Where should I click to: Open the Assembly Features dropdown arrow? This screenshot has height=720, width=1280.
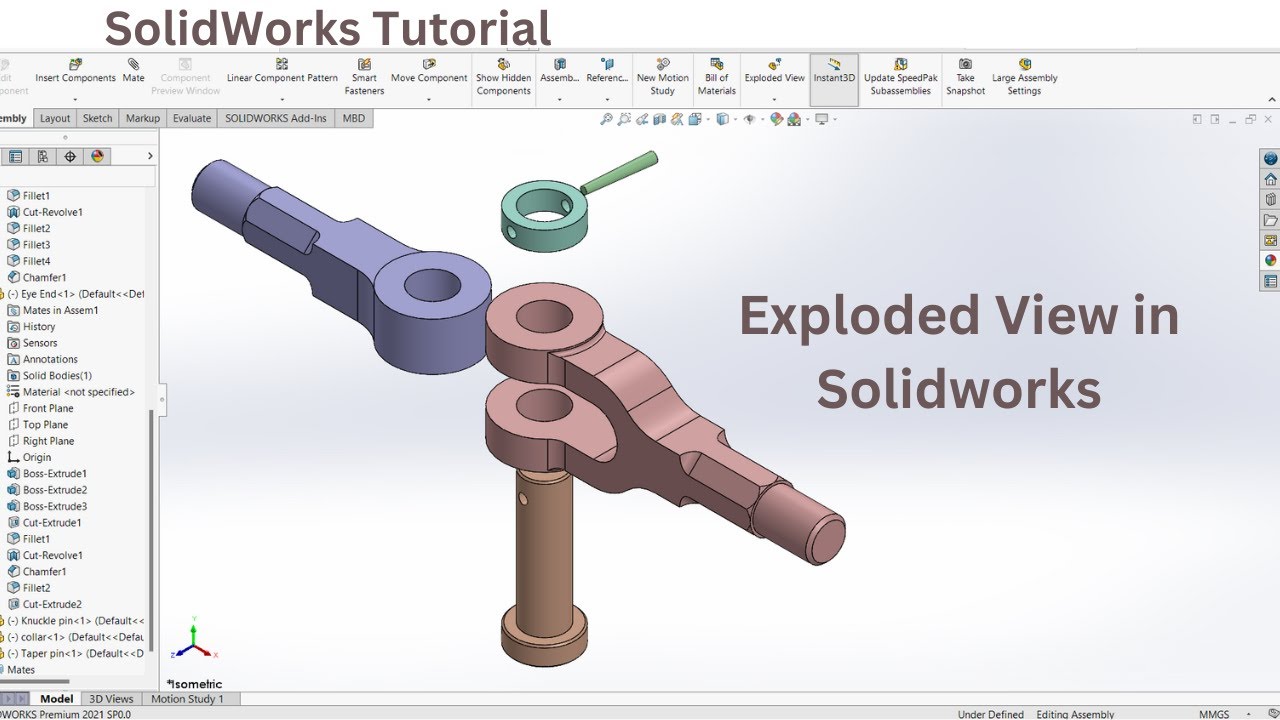click(559, 99)
